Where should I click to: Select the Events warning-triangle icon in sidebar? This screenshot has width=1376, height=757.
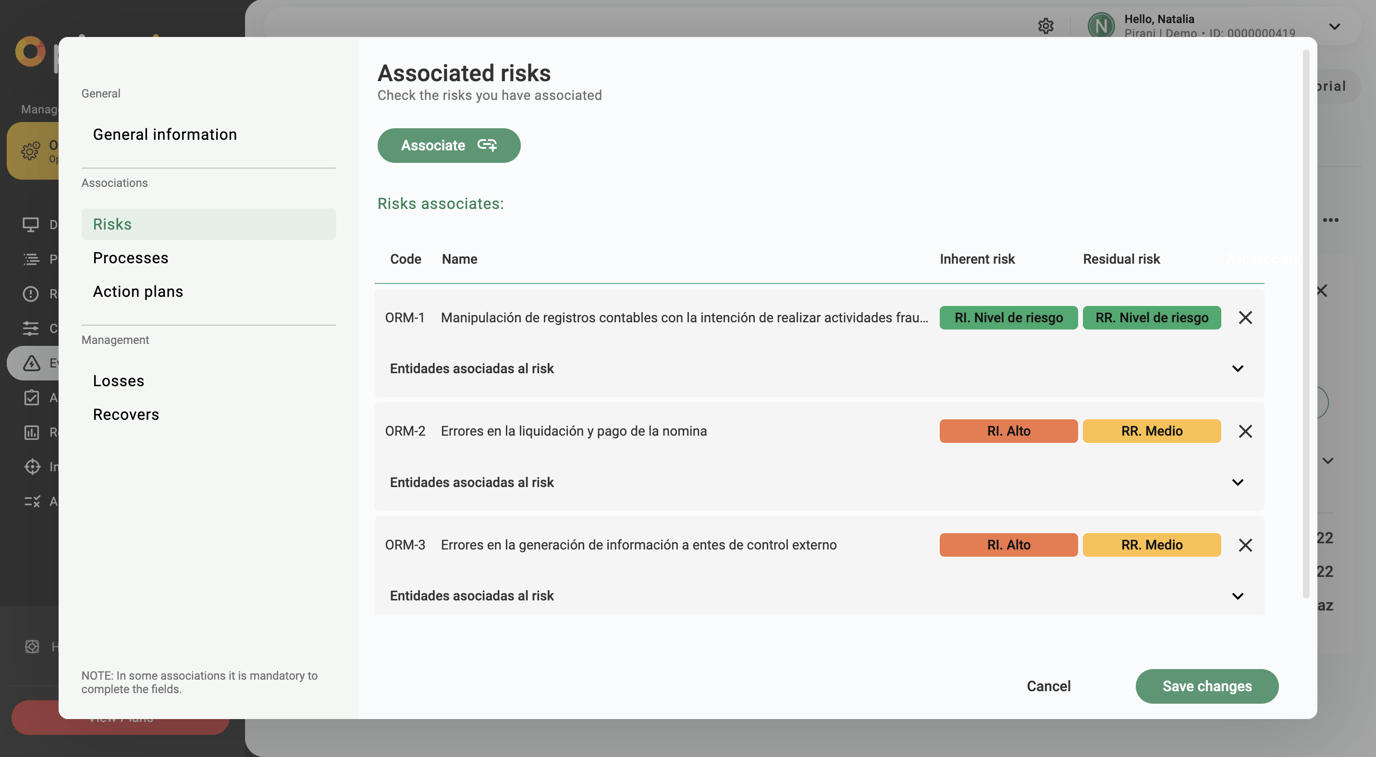coord(31,362)
